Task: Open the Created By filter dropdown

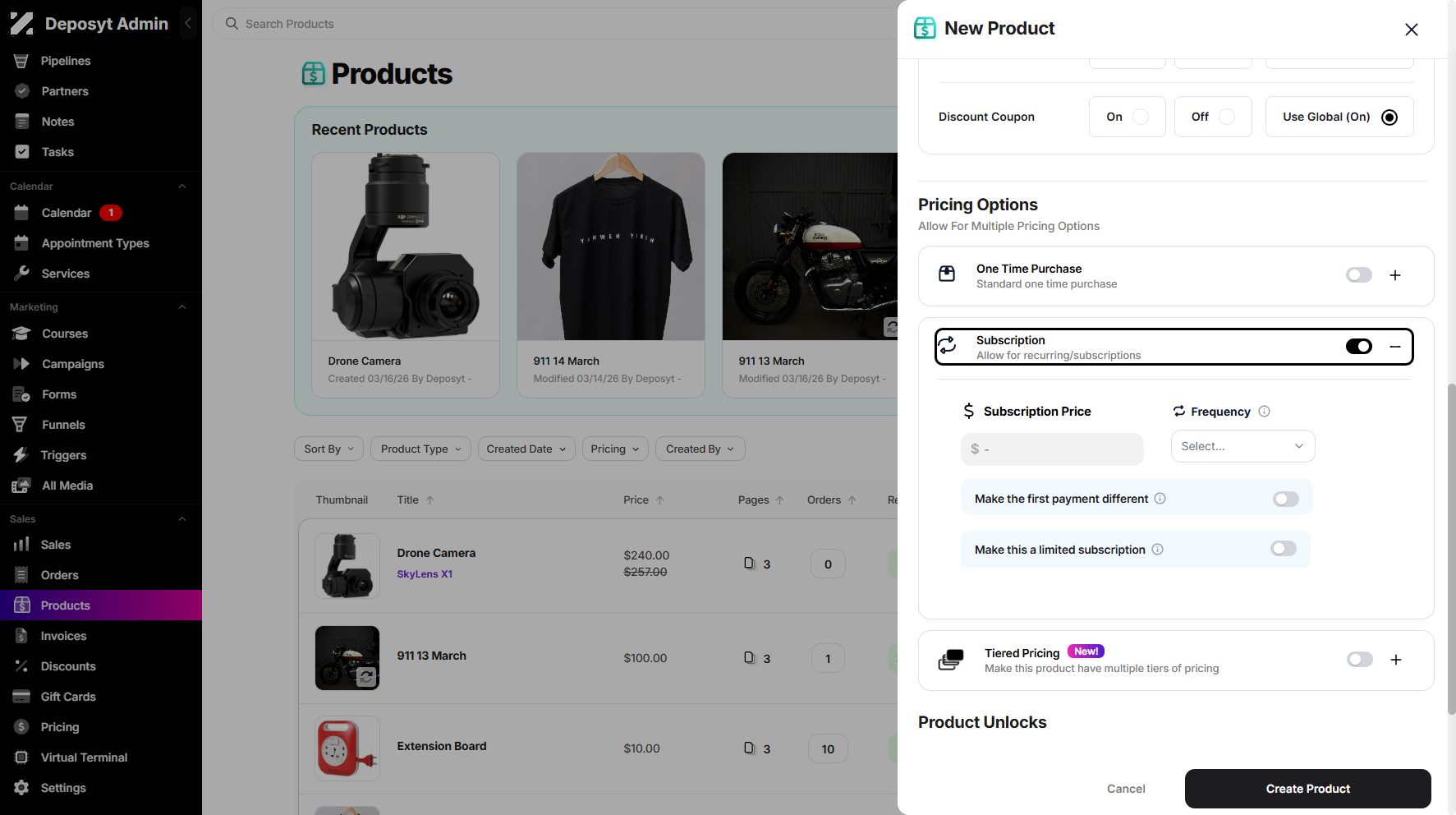Action: (x=700, y=449)
